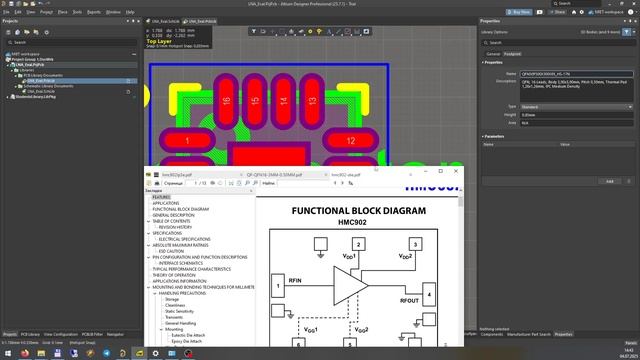Click the Properties panel filter funnel icon
This screenshot has width=640, height=360.
627,32
